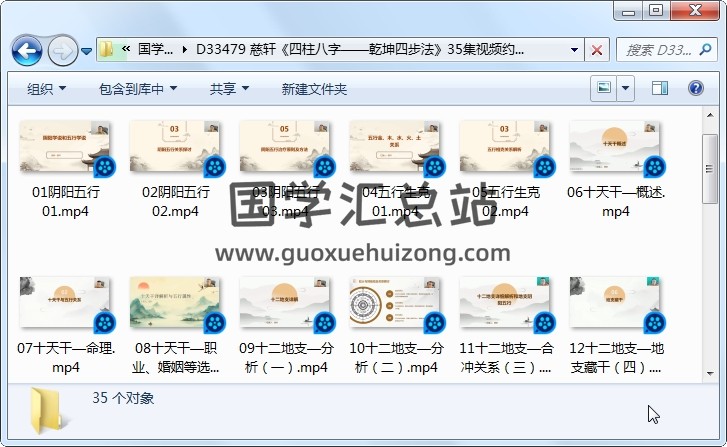Screen dimensions: 727x447
Task: Click the magnifier search icon
Action: pyautogui.click(x=706, y=49)
